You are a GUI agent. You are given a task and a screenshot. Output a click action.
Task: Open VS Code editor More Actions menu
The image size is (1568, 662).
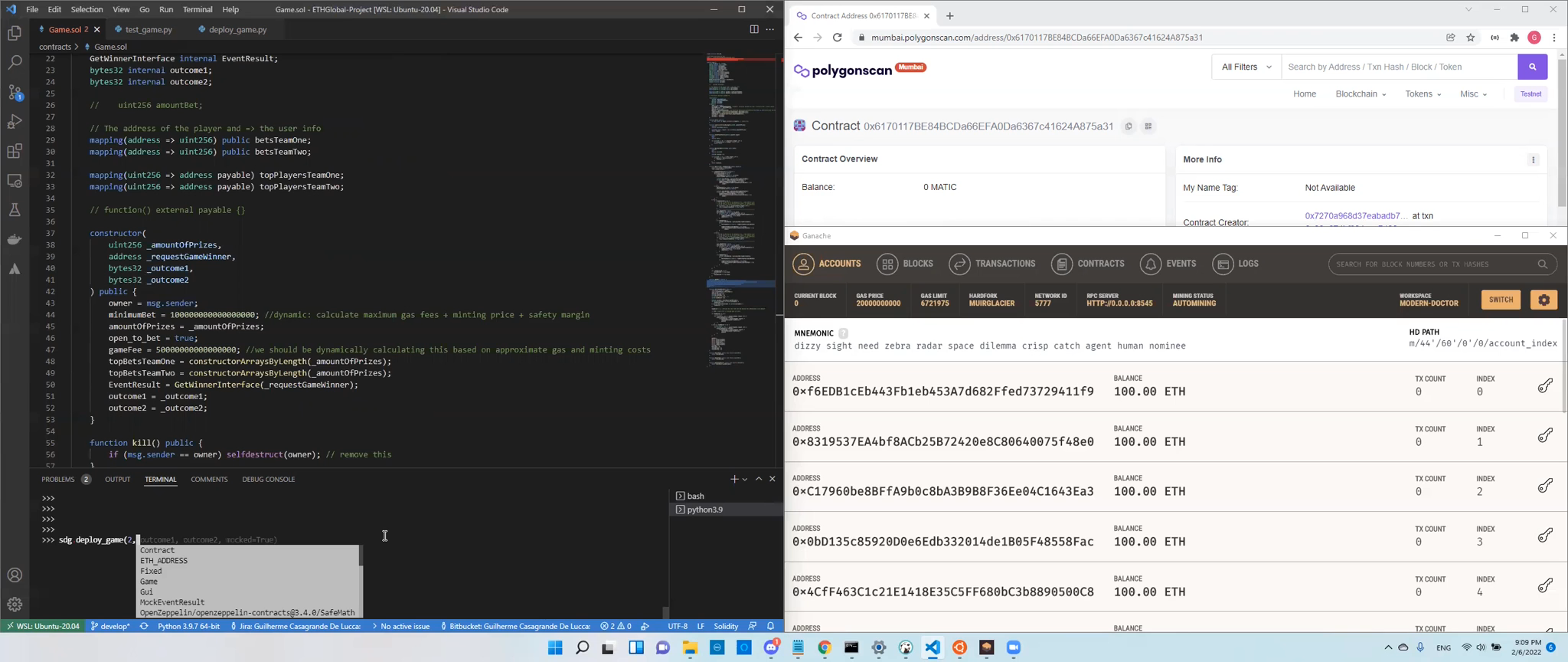pyautogui.click(x=770, y=29)
